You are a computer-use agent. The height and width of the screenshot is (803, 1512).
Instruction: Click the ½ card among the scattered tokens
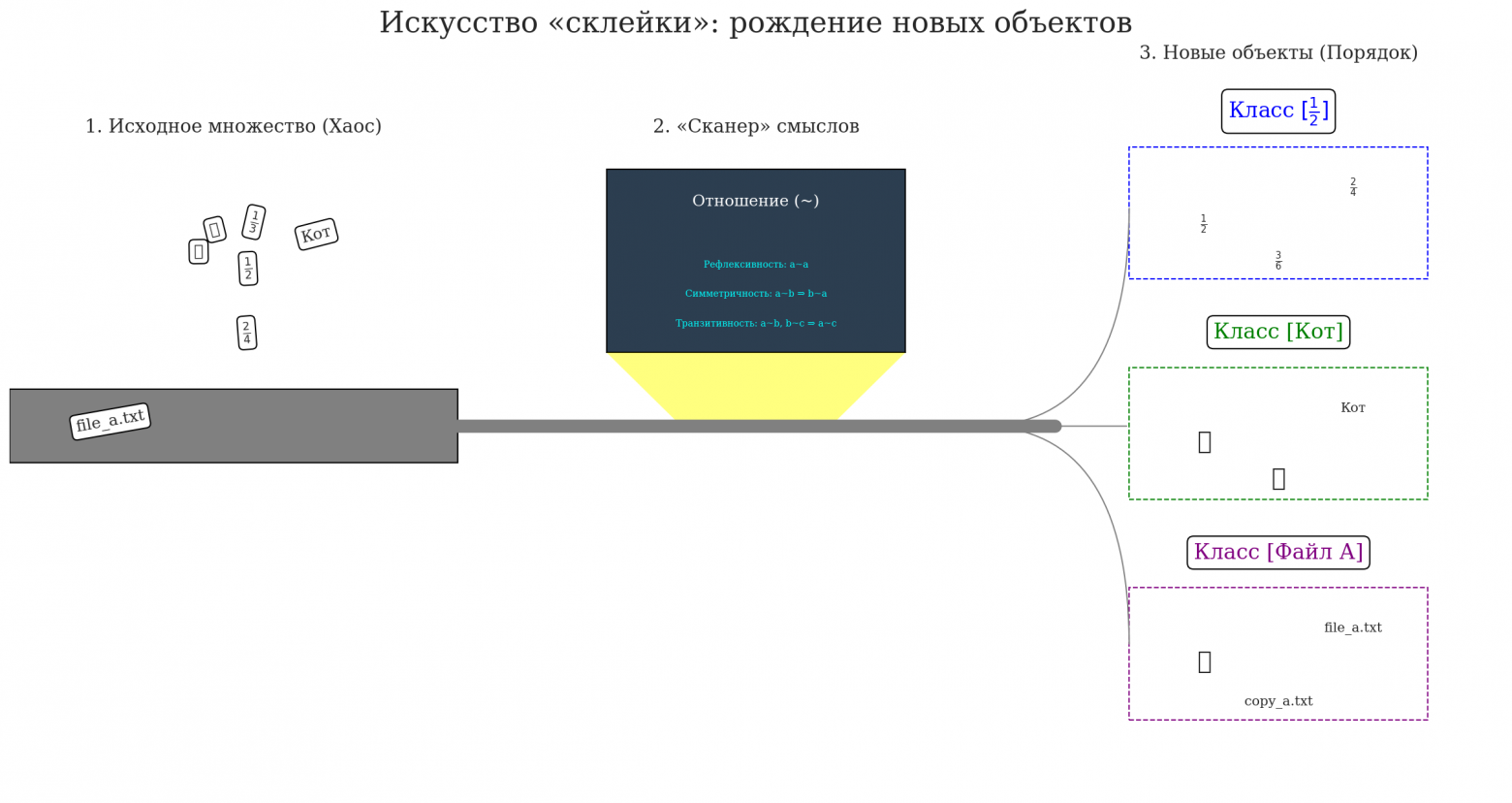(249, 269)
